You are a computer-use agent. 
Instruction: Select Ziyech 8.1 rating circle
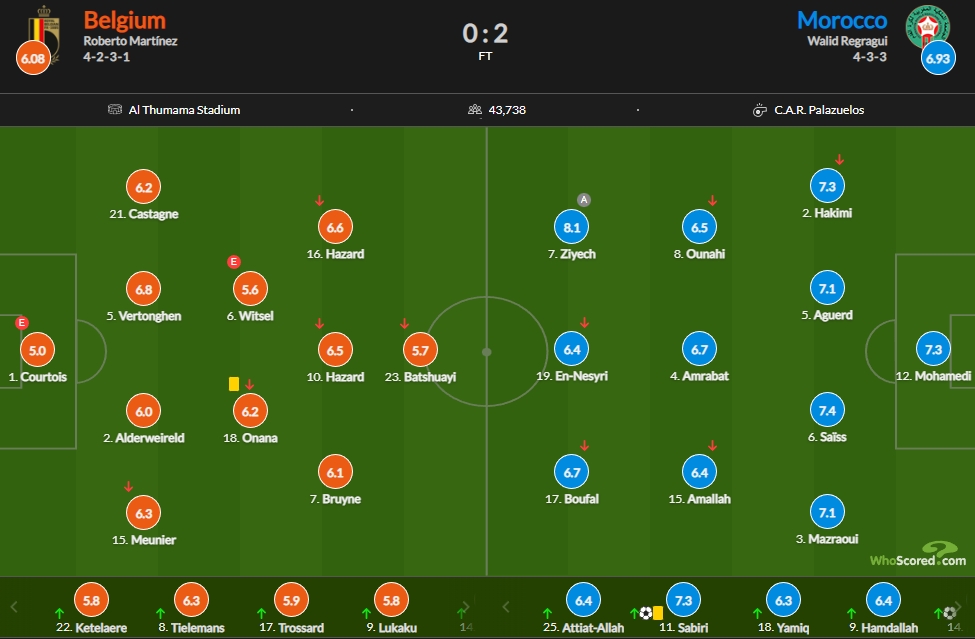click(x=571, y=228)
